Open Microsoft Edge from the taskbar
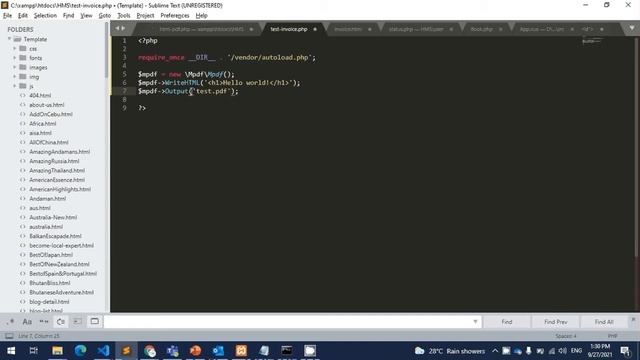Screen dimensions: 640x360 [x=80, y=351]
